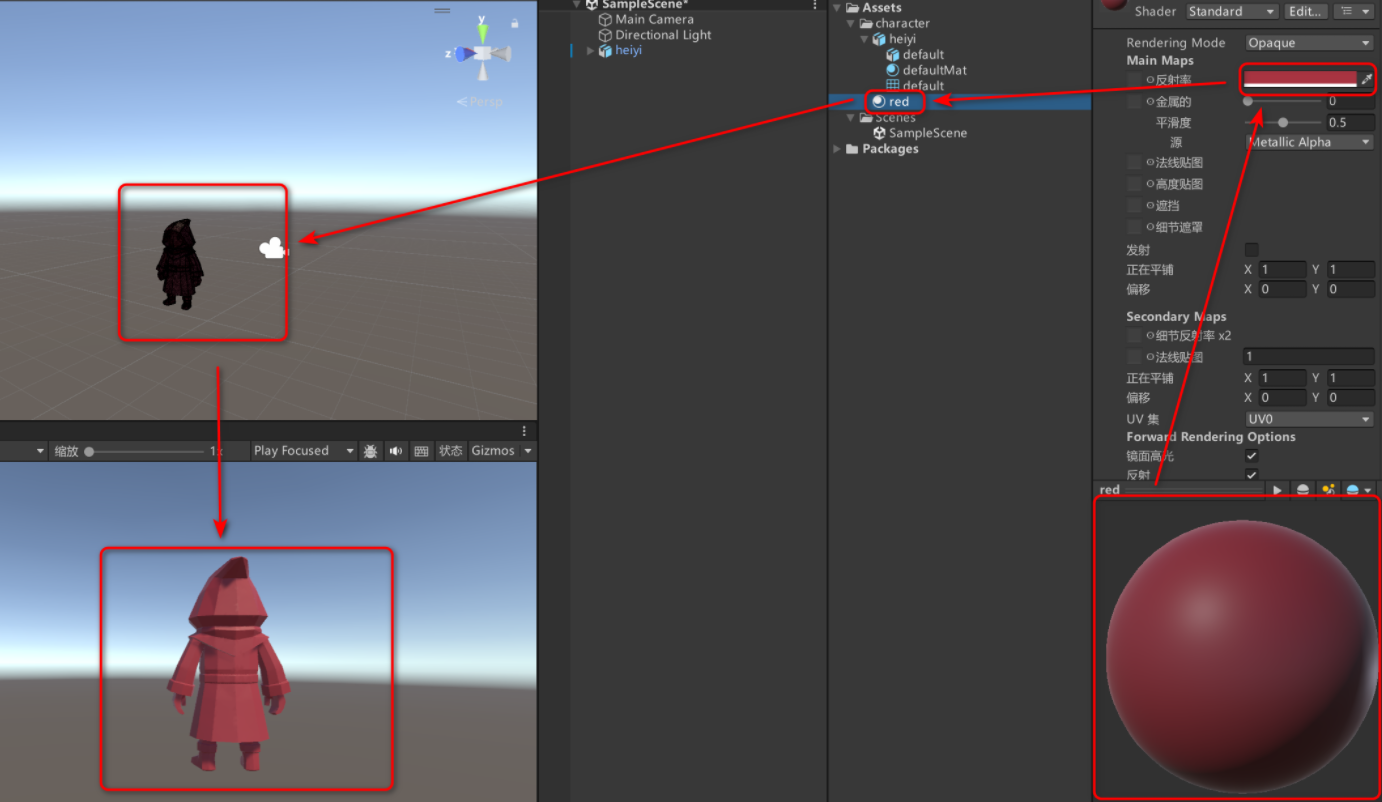Viewport: 1382px width, 802px height.
Task: Click the 状态 stats button
Action: 451,451
